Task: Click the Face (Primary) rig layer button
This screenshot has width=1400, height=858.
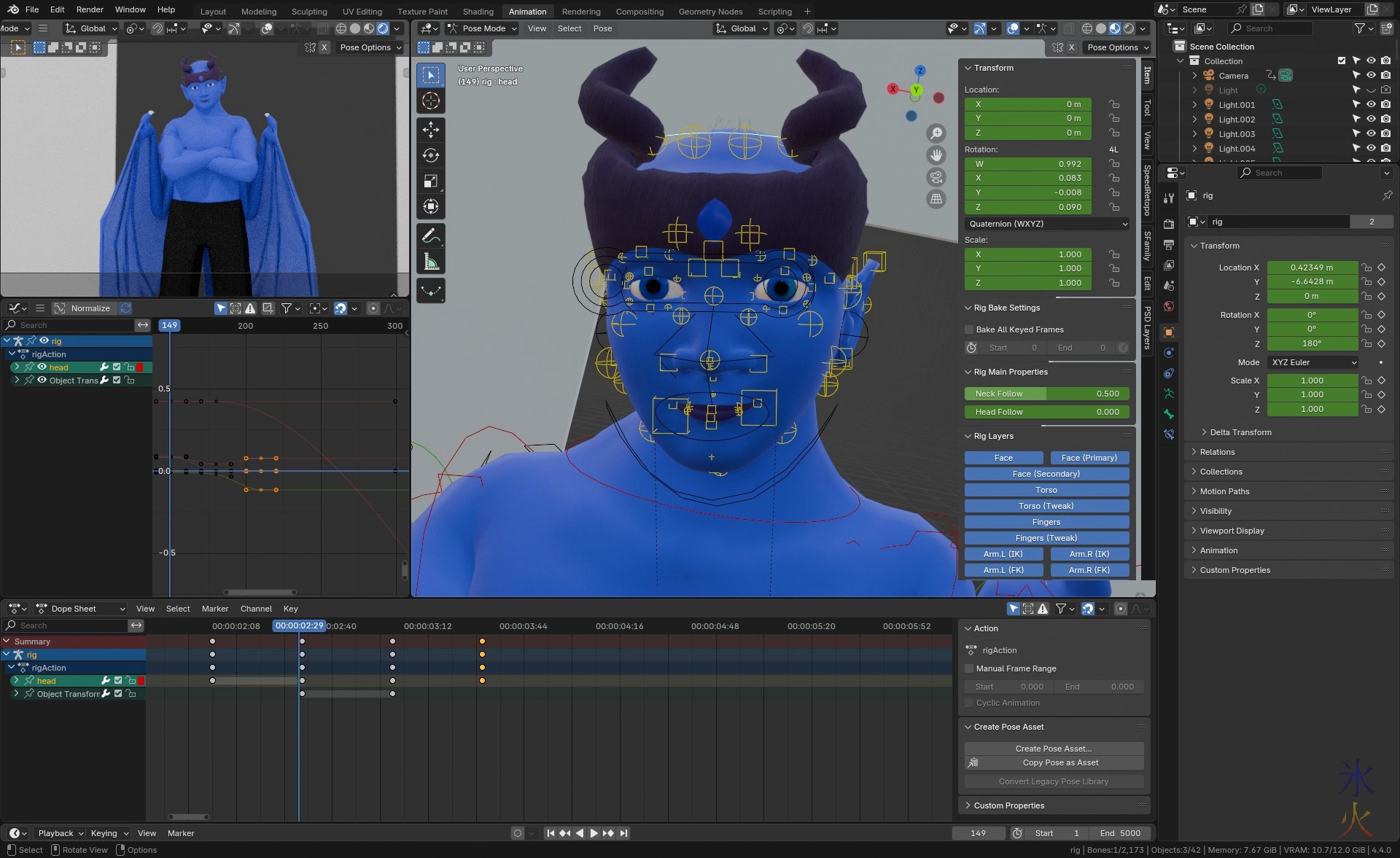Action: 1089,458
